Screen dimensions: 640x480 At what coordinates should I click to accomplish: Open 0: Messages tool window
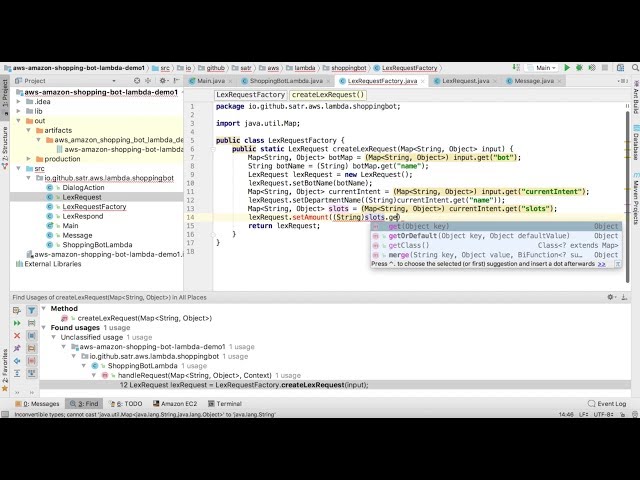(x=37, y=404)
